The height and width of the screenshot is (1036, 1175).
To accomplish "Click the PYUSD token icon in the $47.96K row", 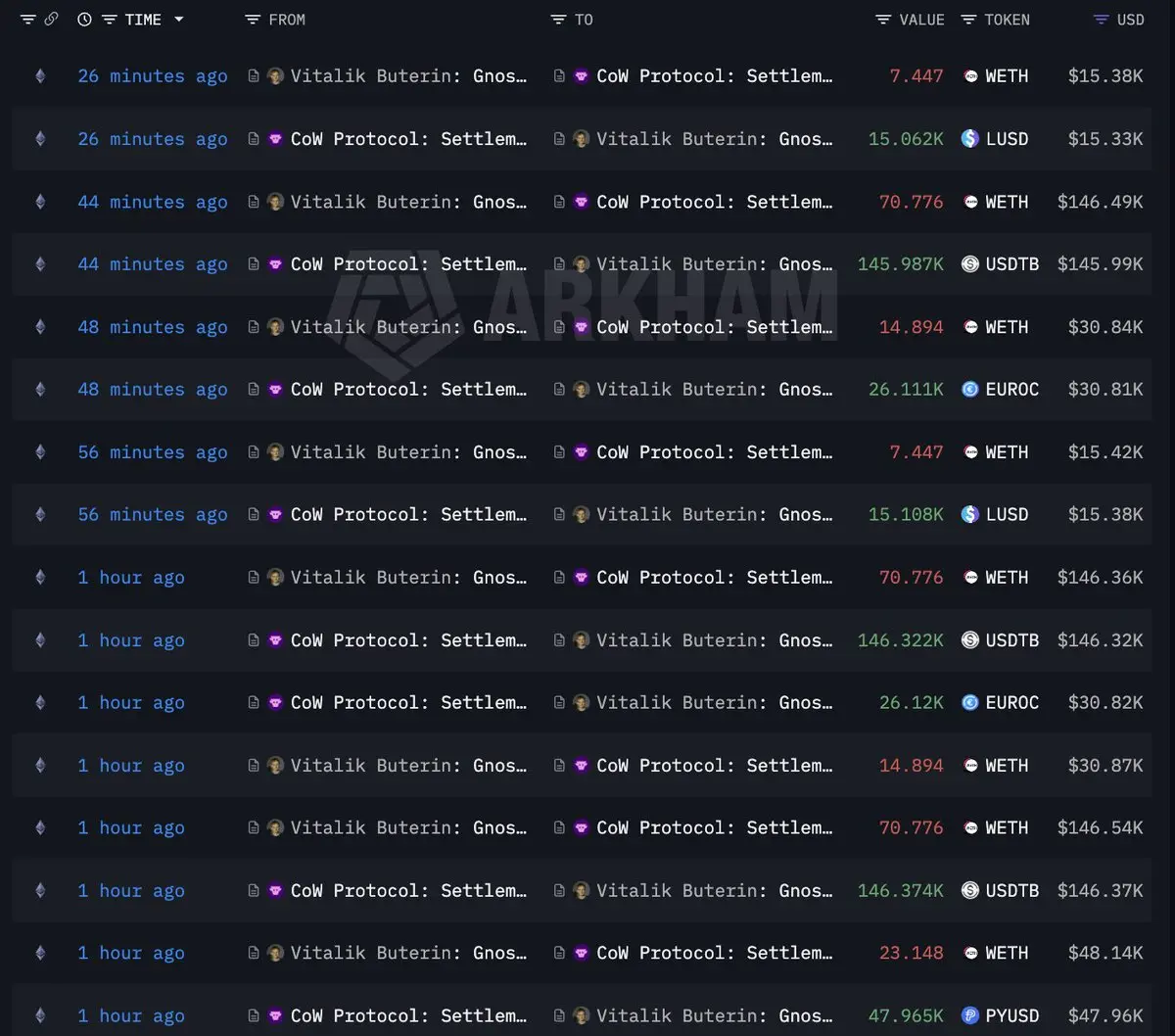I will click(970, 1015).
